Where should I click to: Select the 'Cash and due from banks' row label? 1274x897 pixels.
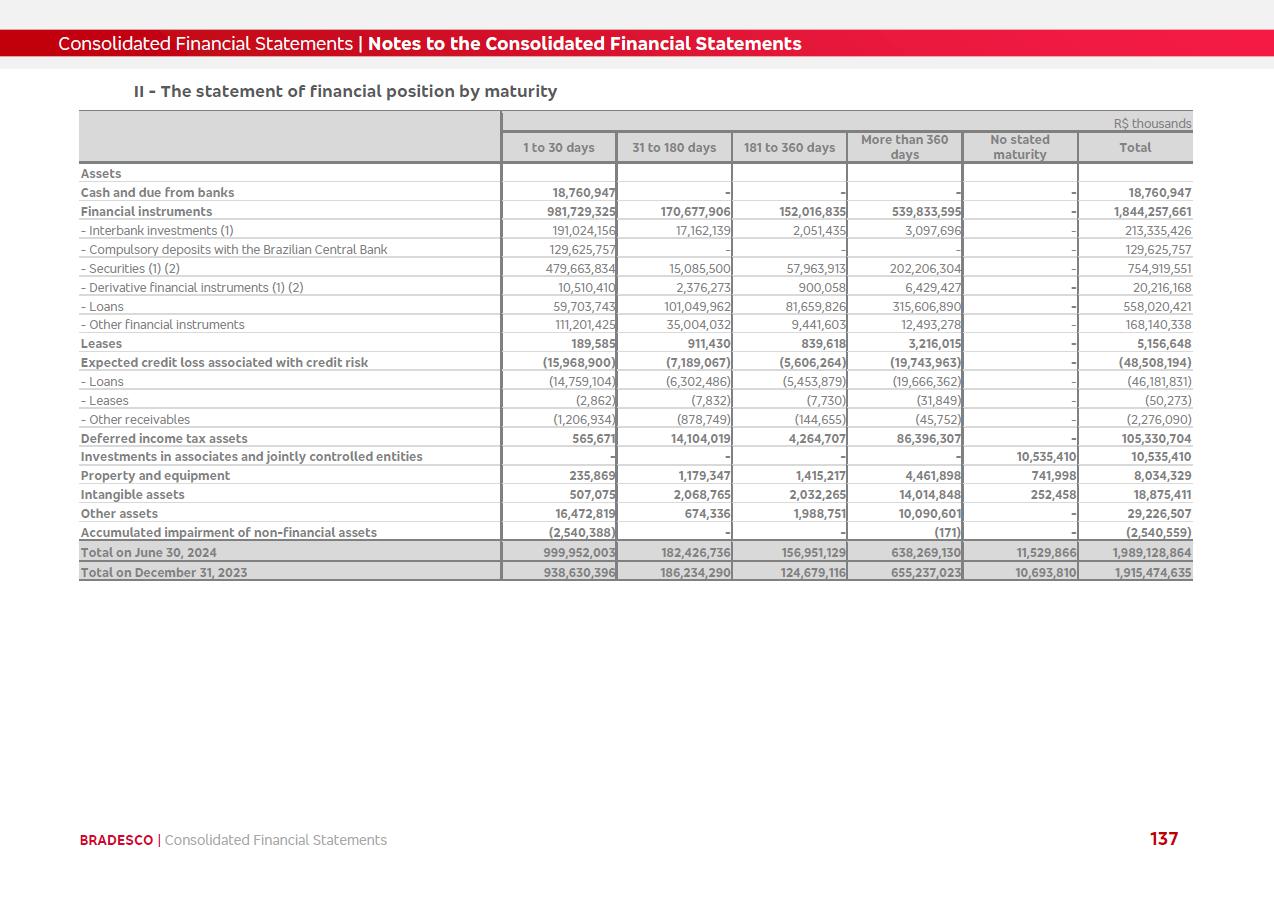[157, 193]
